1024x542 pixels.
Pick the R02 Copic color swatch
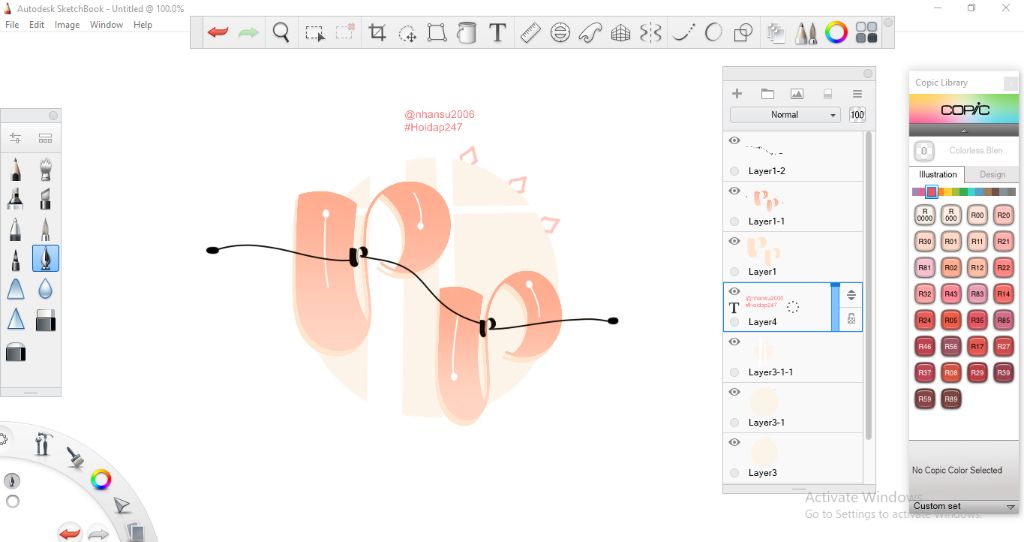pos(951,268)
